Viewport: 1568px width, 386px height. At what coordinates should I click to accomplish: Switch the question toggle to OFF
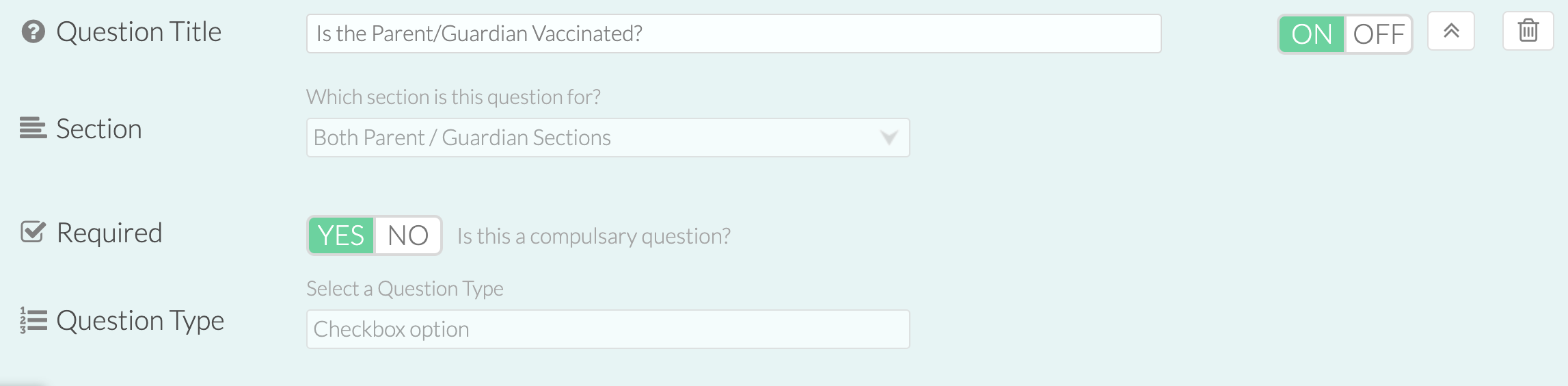coord(1378,34)
